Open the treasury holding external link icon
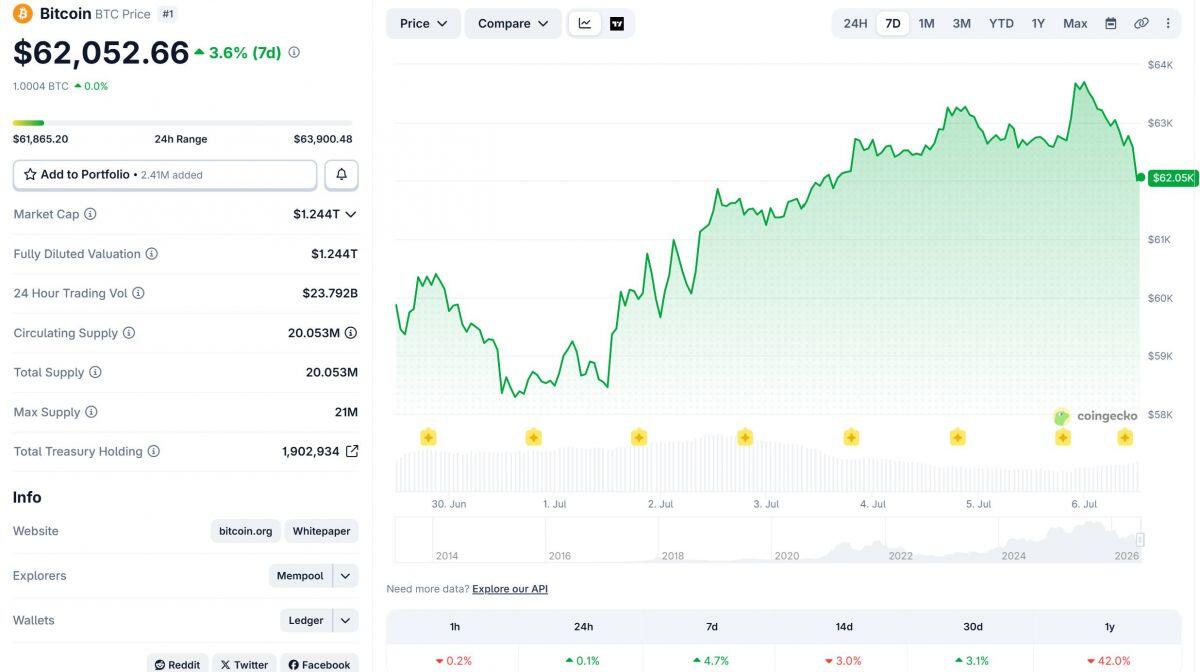Screen dimensions: 1200x672 (x=352, y=451)
